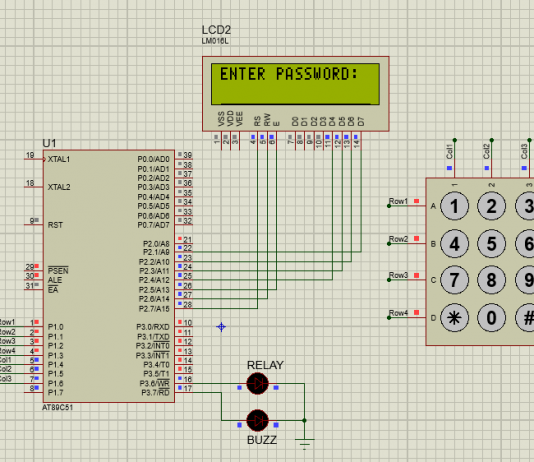Viewport: 534px width, 462px height.
Task: Click the blue origin marker crosshair
Action: (x=221, y=327)
